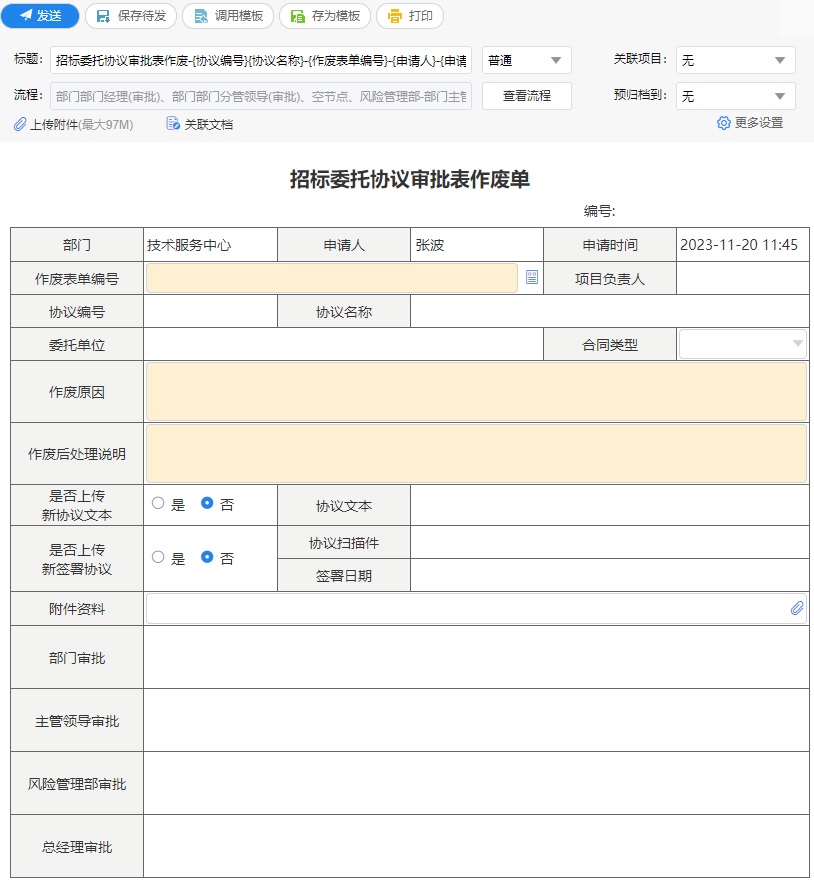Click the 打印 print button
The image size is (814, 883).
(410, 16)
